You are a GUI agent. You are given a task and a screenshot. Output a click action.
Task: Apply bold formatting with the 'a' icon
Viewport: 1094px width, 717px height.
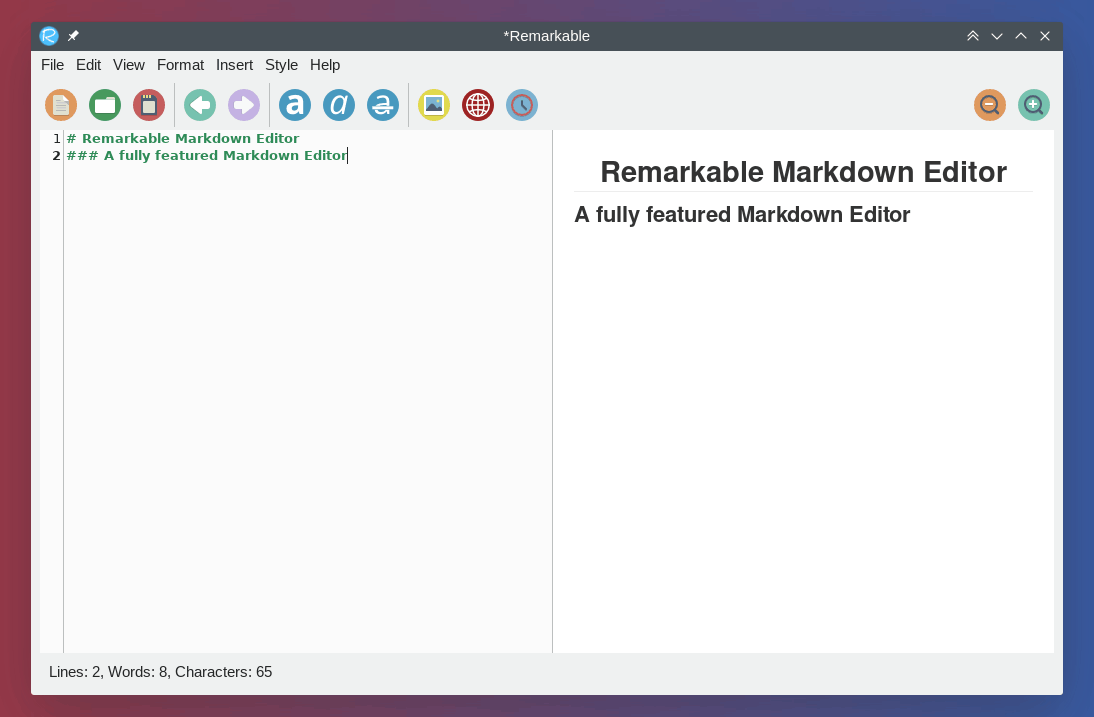295,105
